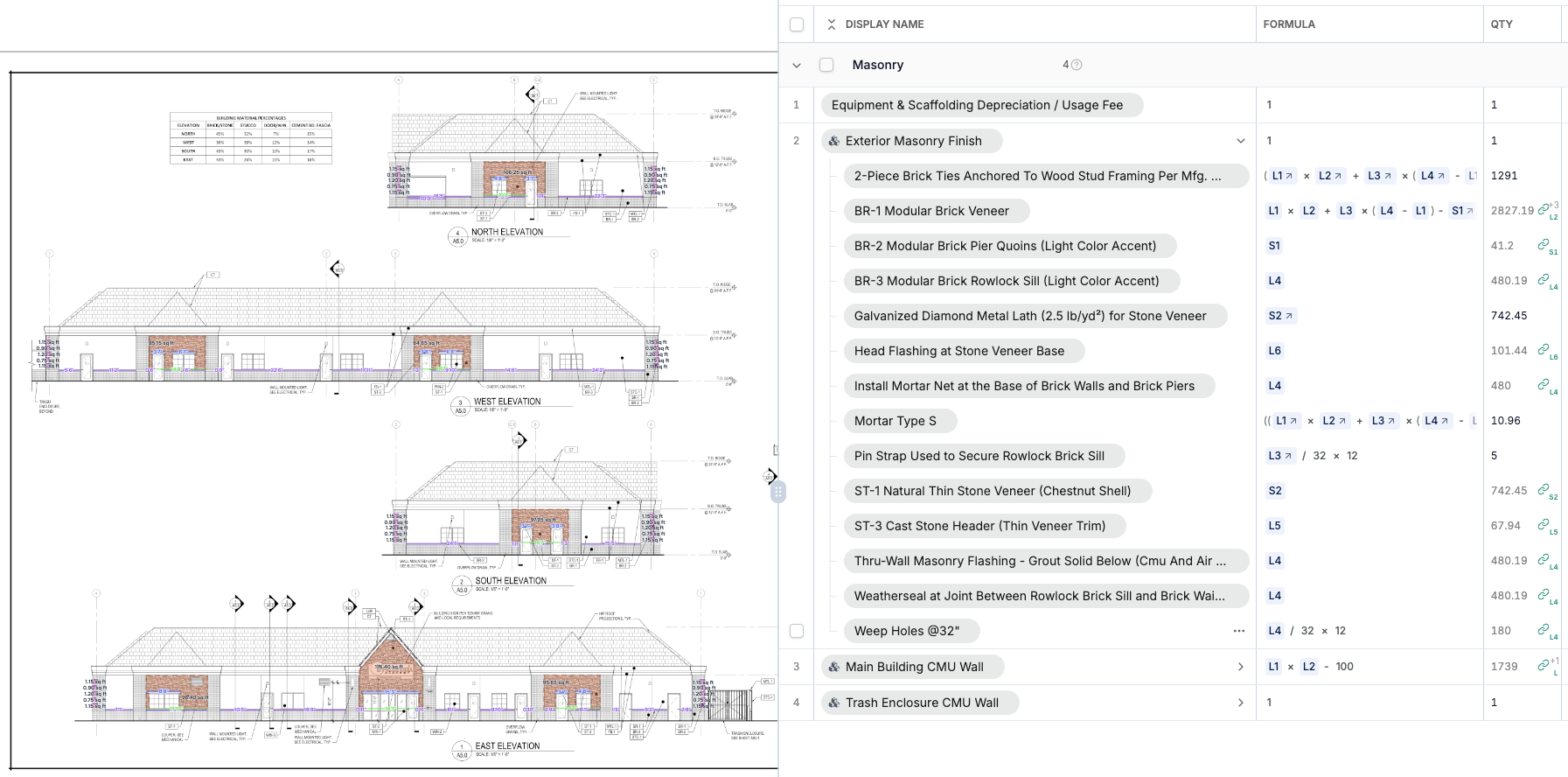The image size is (1568, 777).
Task: Check the Weep Holes @32" row checkbox
Action: [797, 631]
